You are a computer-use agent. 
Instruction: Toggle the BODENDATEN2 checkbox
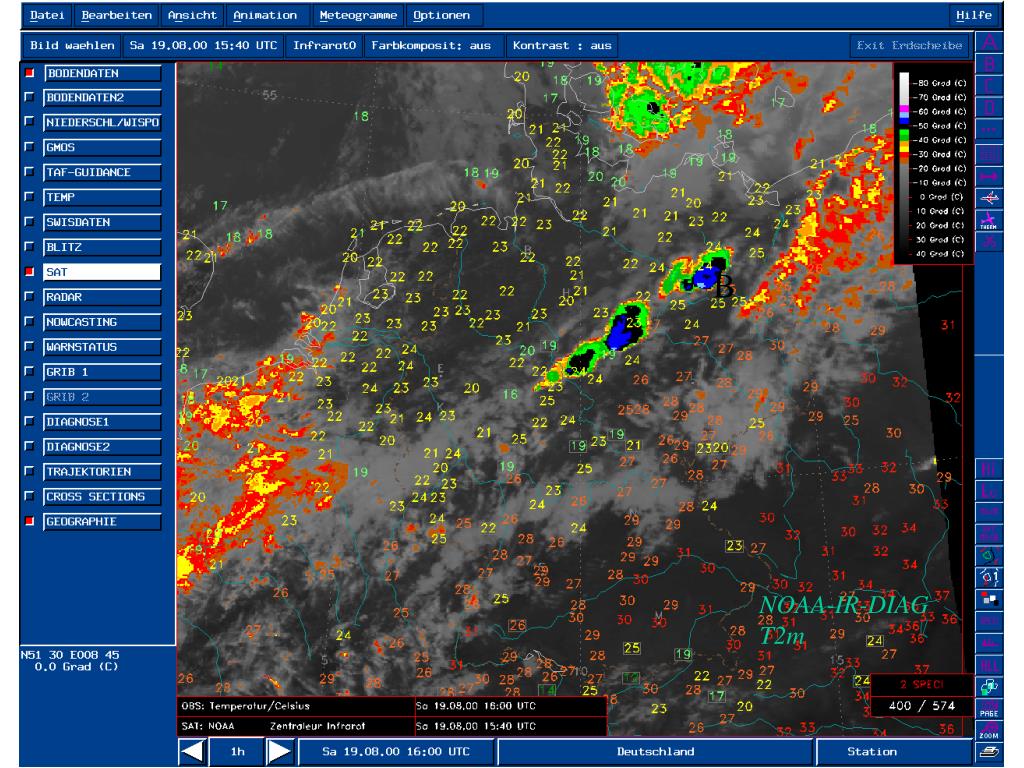(x=29, y=97)
